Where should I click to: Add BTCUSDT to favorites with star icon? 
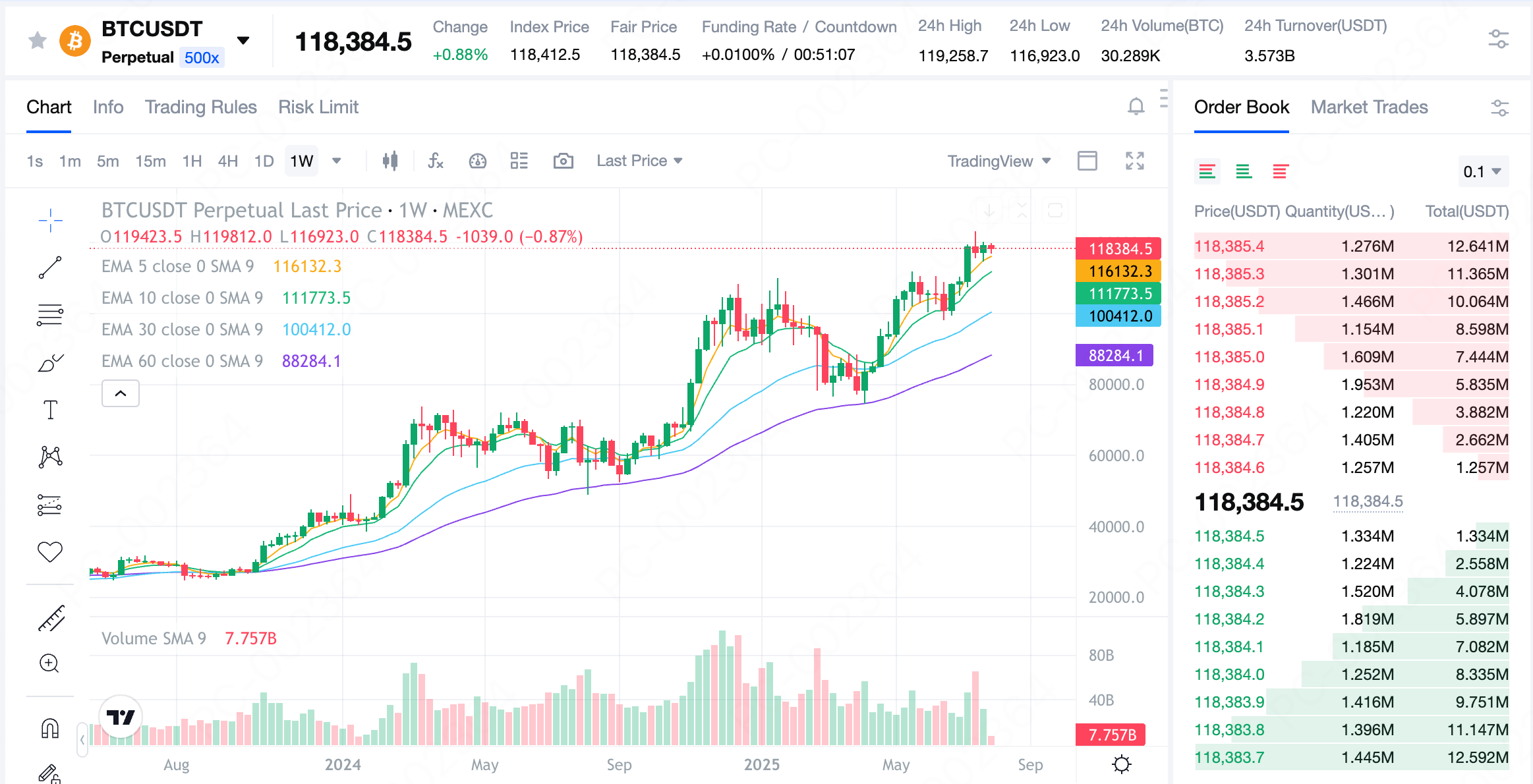(x=38, y=41)
